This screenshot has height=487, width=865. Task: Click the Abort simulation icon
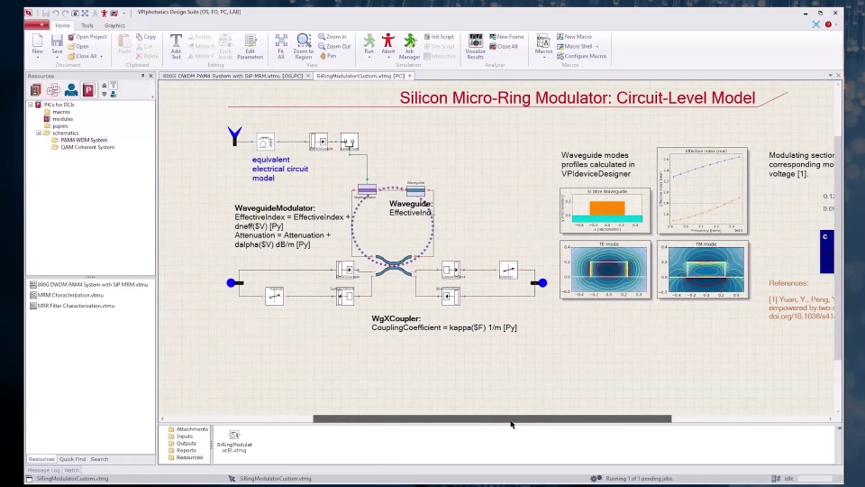click(388, 44)
